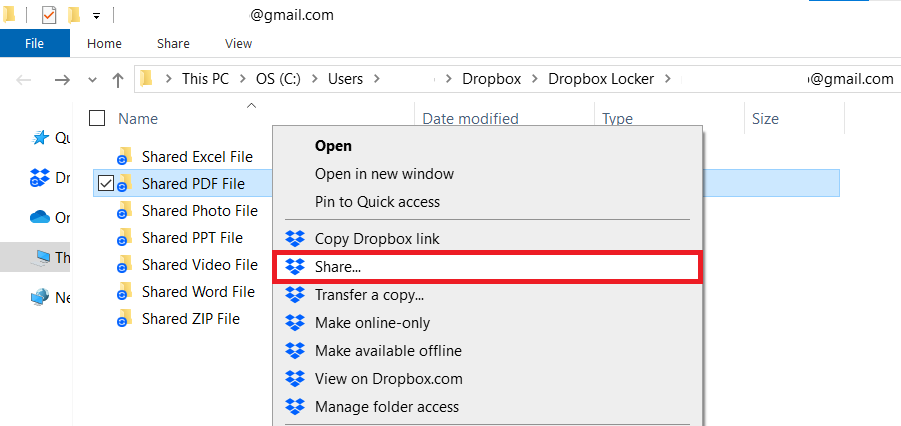Open the File menu tab
The width and height of the screenshot is (901, 426).
[x=34, y=44]
